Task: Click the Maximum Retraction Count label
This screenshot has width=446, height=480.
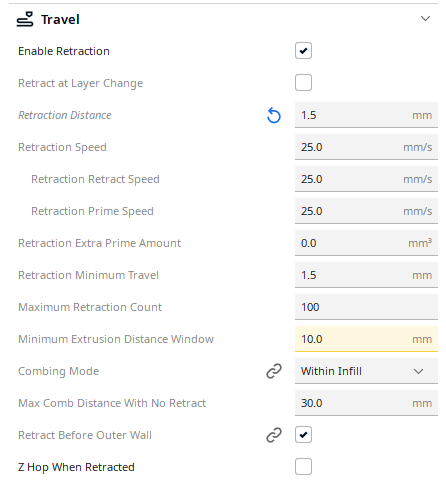Action: point(90,307)
